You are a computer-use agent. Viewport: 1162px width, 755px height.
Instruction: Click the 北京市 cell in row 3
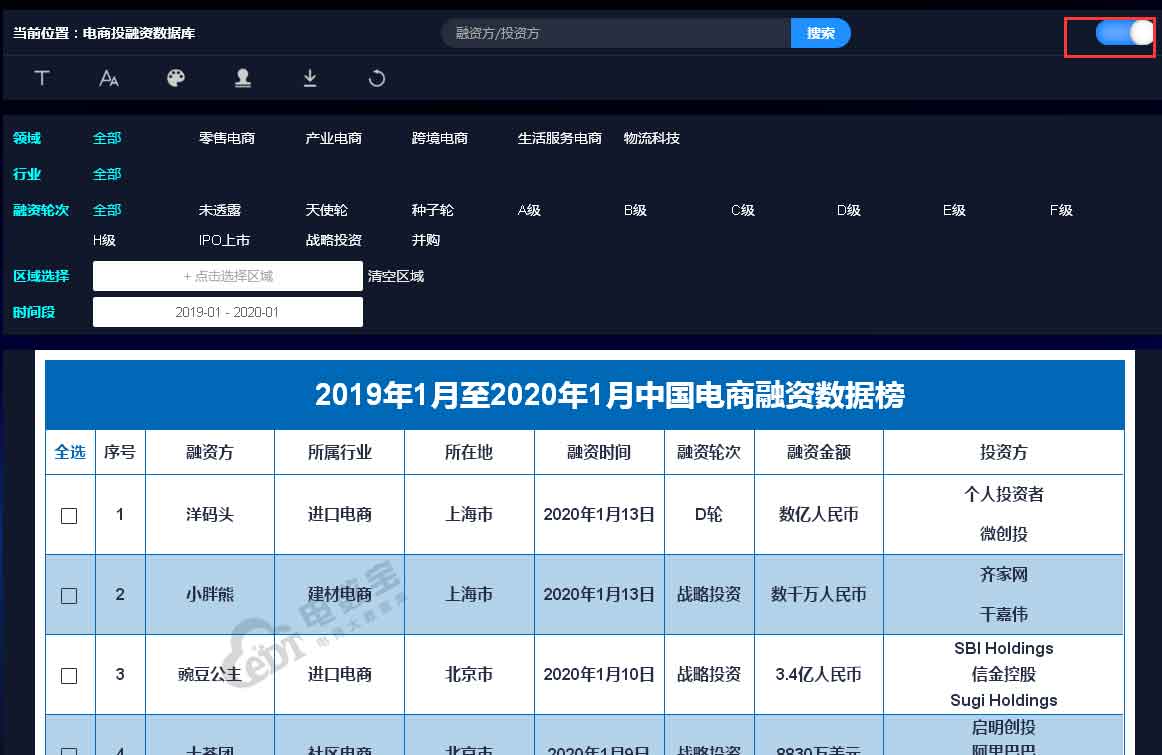469,674
